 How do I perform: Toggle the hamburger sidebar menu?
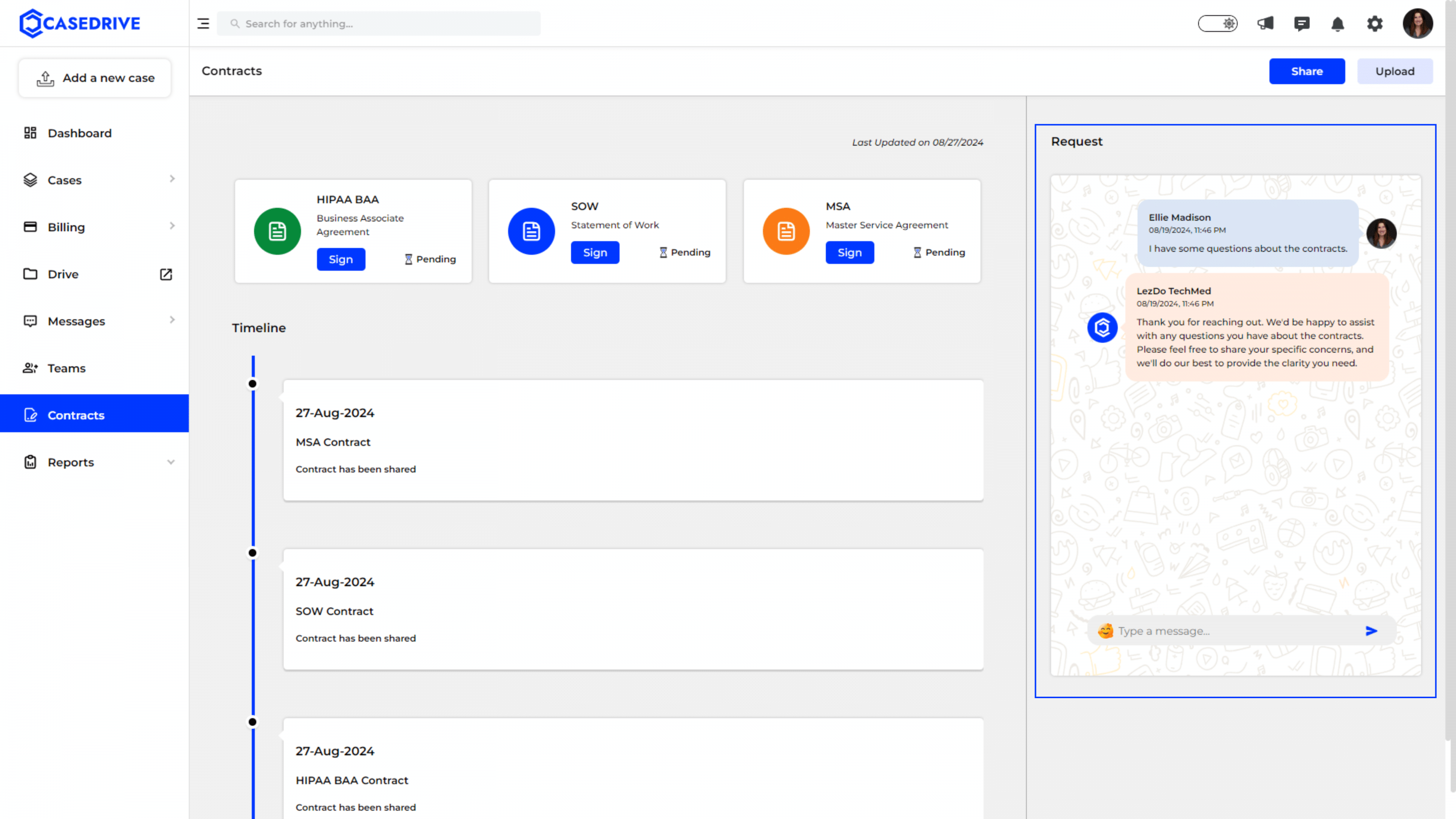pos(203,24)
